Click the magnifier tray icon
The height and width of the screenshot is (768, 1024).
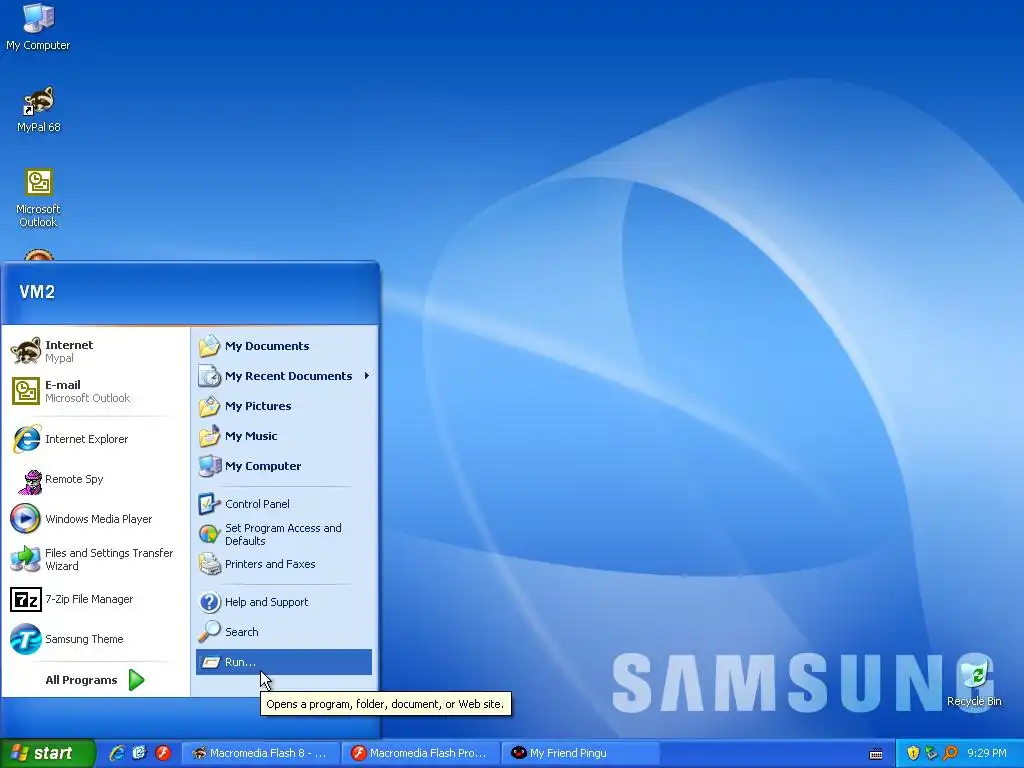click(950, 754)
